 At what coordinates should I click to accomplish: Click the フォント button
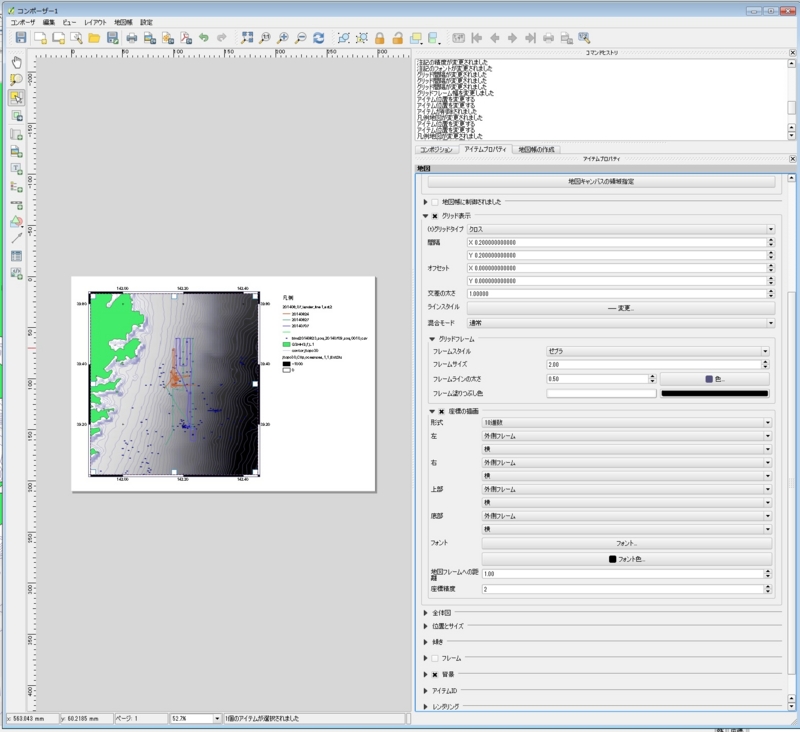click(x=627, y=543)
